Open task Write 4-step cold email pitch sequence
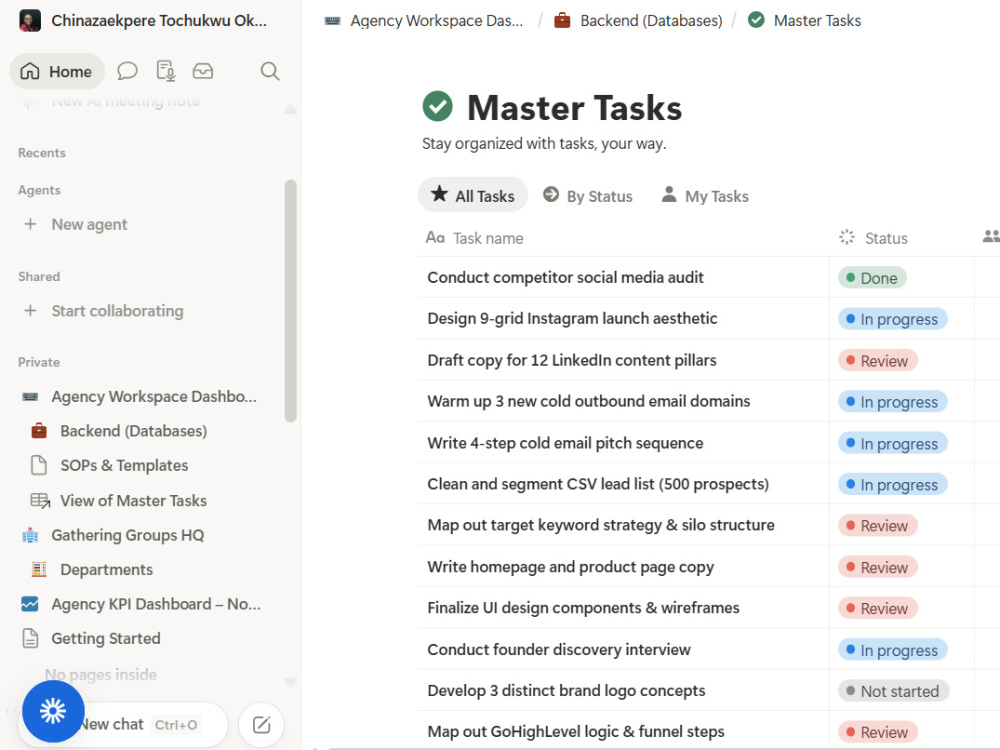Screen dimensions: 1000x750 pos(565,443)
